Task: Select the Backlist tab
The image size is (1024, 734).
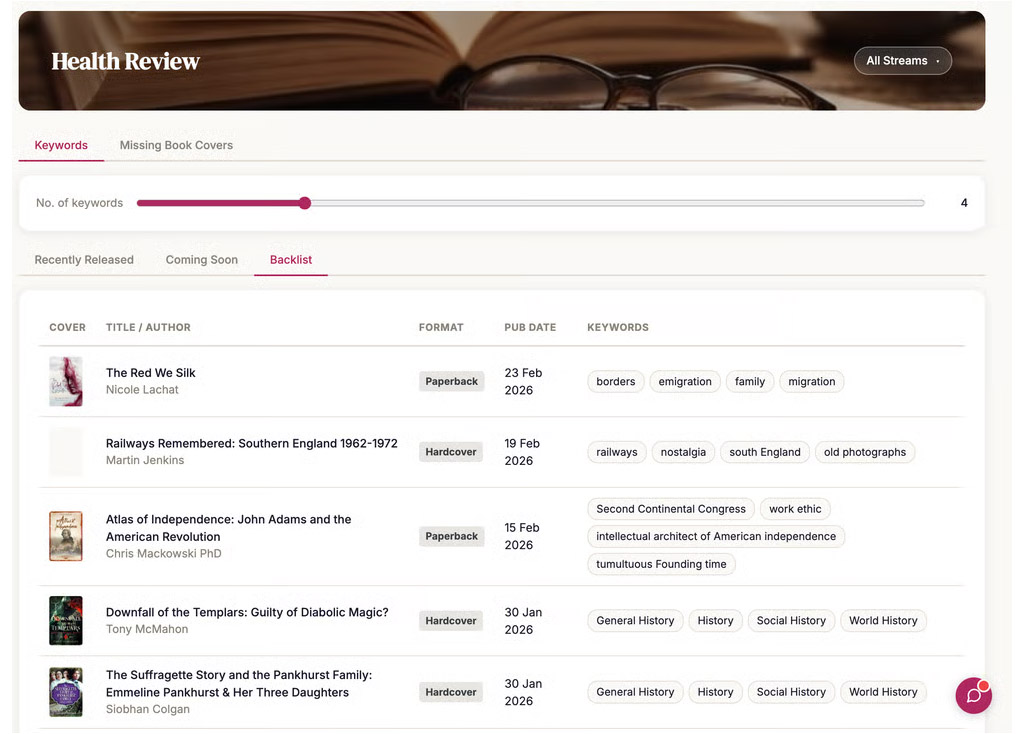Action: tap(291, 260)
